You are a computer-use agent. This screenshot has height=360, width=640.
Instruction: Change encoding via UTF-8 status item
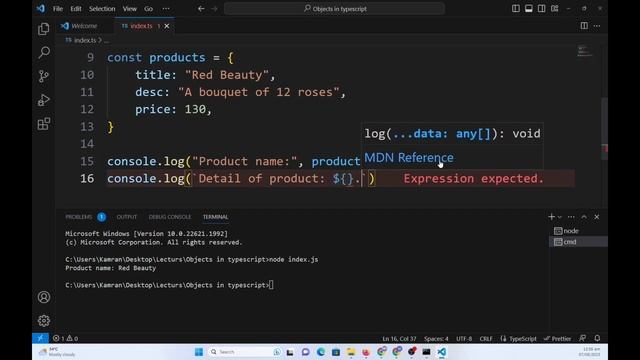tap(464, 338)
